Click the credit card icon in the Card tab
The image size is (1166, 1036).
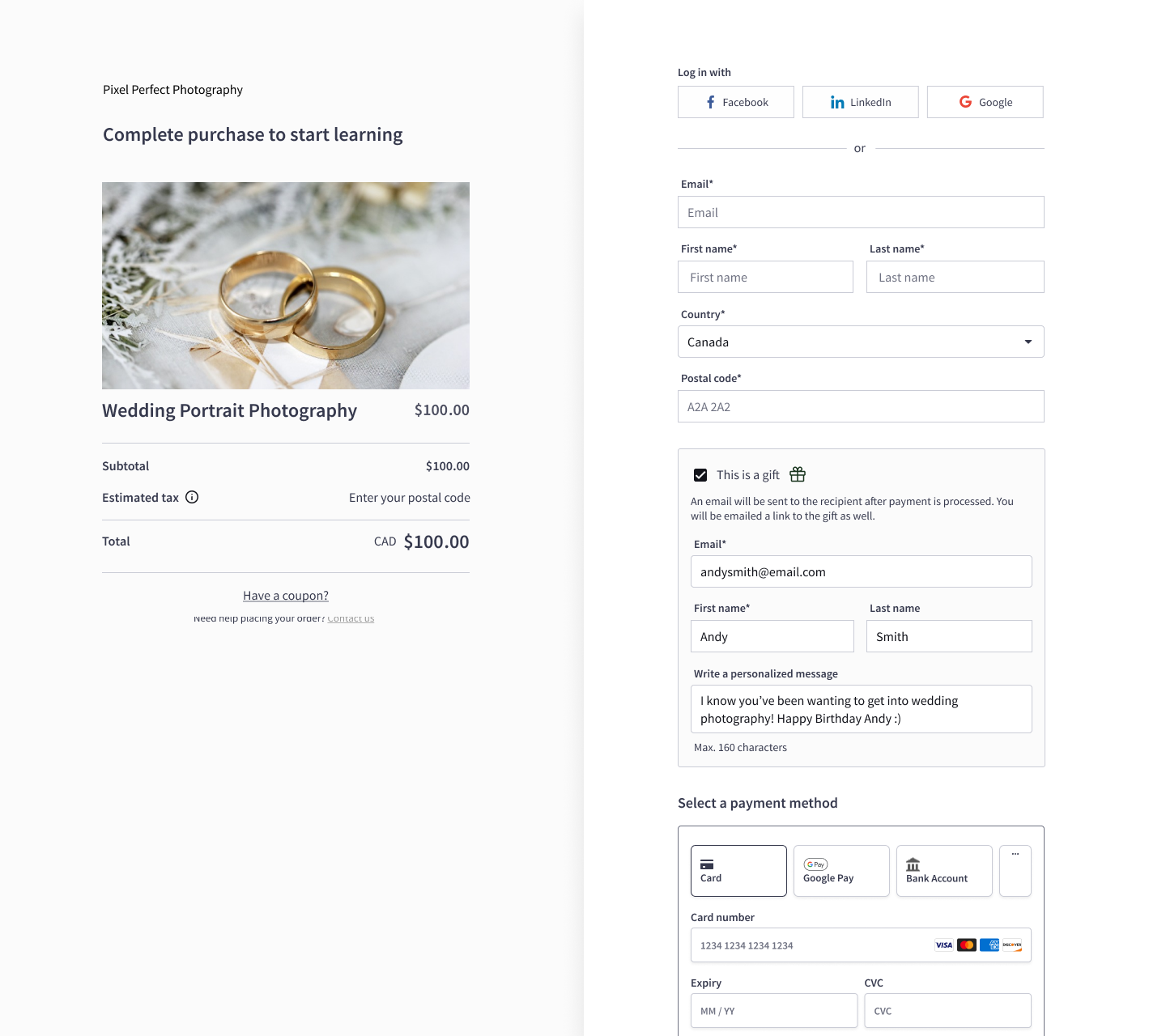(x=707, y=864)
